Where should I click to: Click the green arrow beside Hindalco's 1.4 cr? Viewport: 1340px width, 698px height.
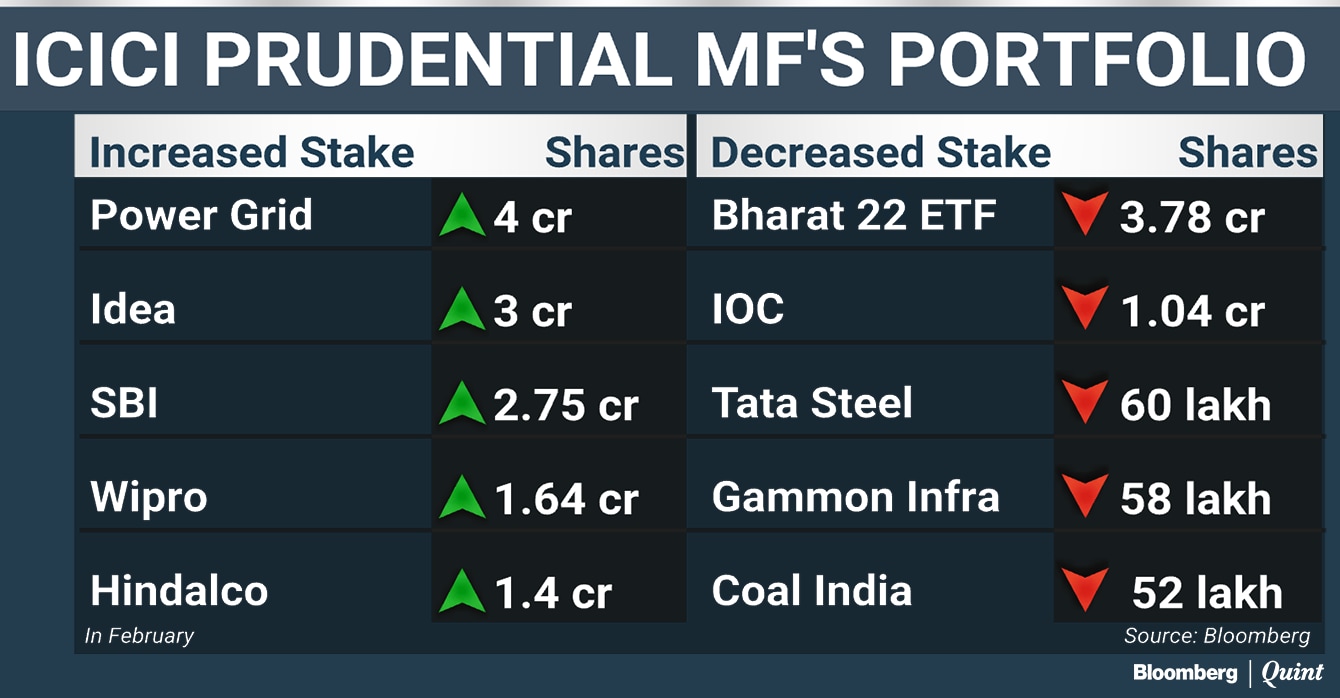462,590
